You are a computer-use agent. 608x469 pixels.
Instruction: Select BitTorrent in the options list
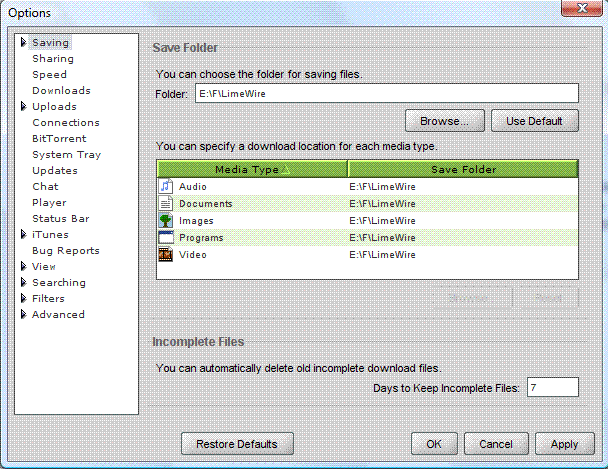(x=59, y=139)
